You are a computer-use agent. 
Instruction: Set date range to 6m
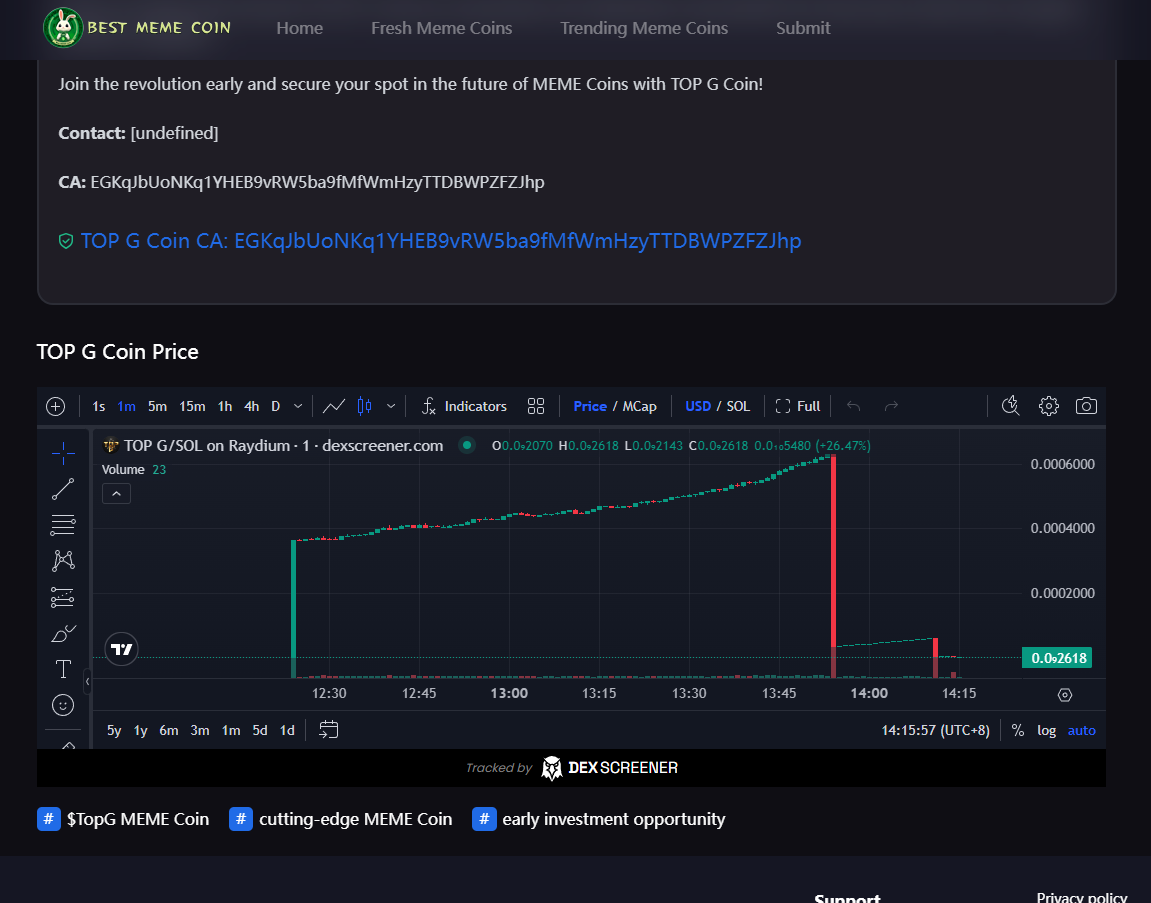[169, 730]
